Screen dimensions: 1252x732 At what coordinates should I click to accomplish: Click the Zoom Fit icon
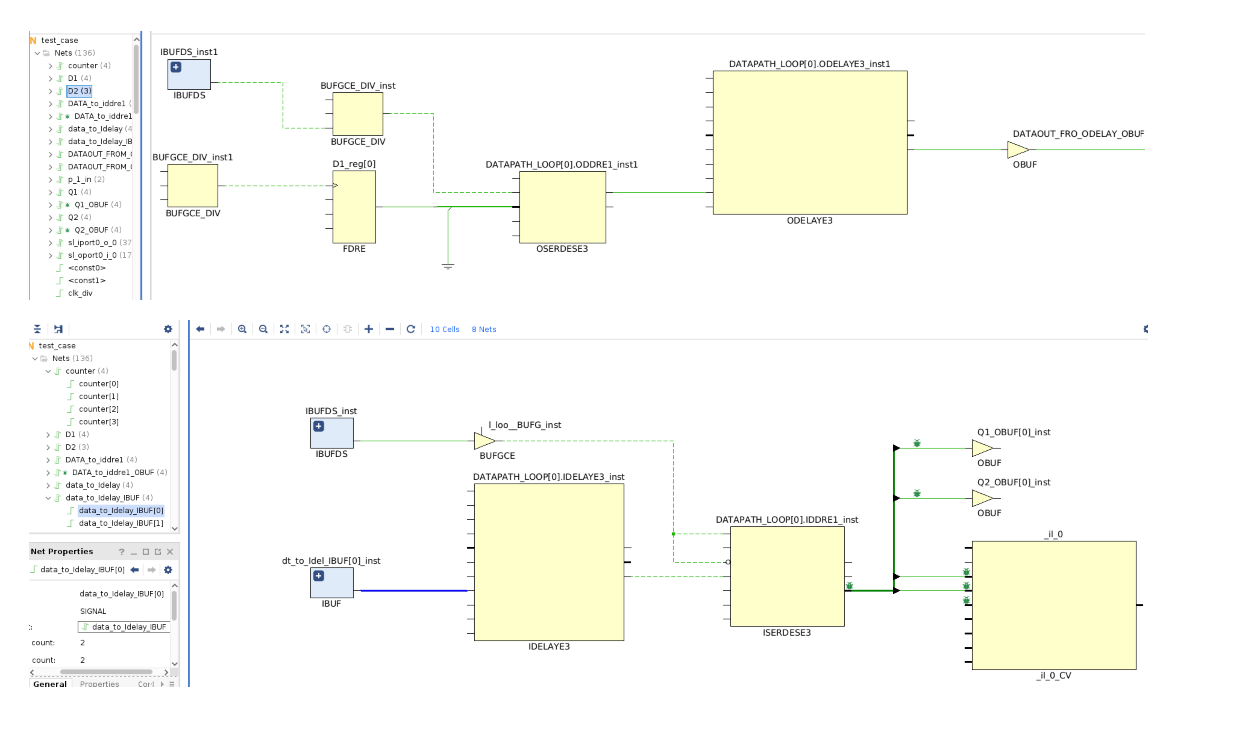coord(284,329)
